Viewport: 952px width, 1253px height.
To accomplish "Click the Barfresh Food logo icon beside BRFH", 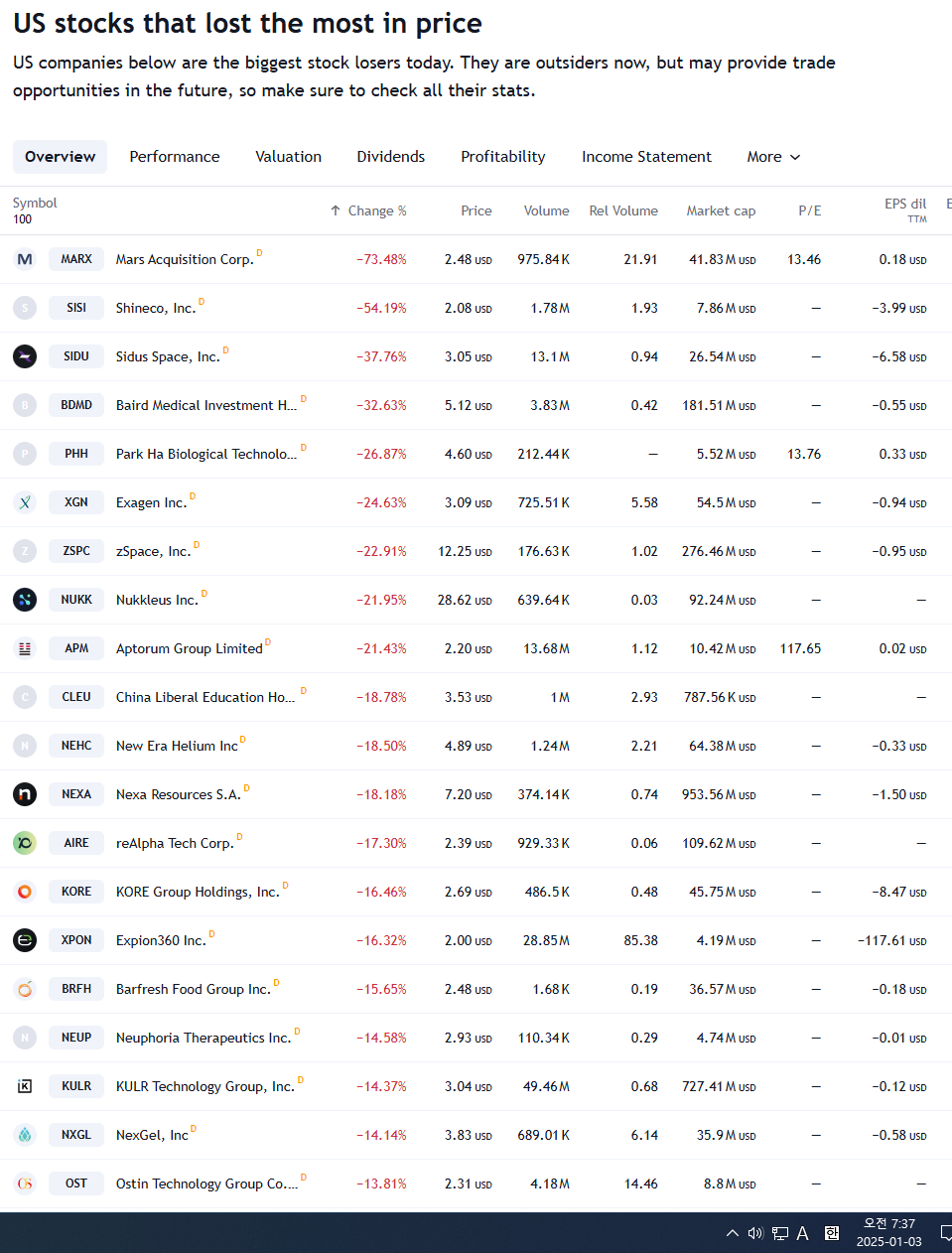I will click(x=25, y=989).
